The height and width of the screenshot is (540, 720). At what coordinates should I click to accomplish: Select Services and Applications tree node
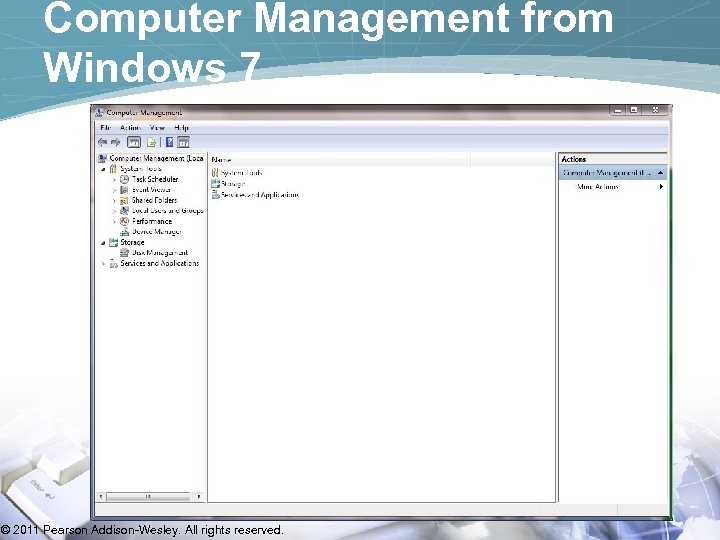point(159,263)
